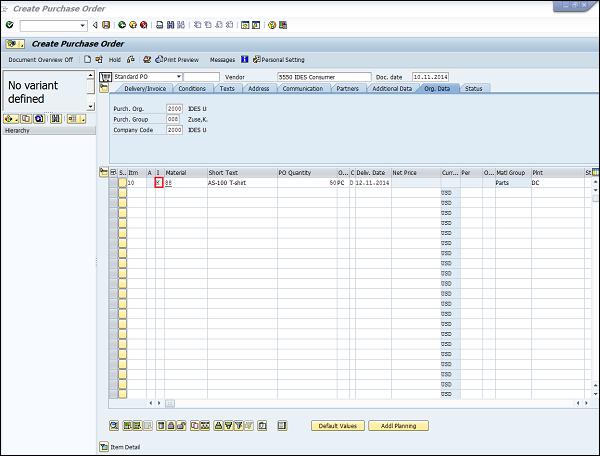Open Print Preview

(177, 60)
